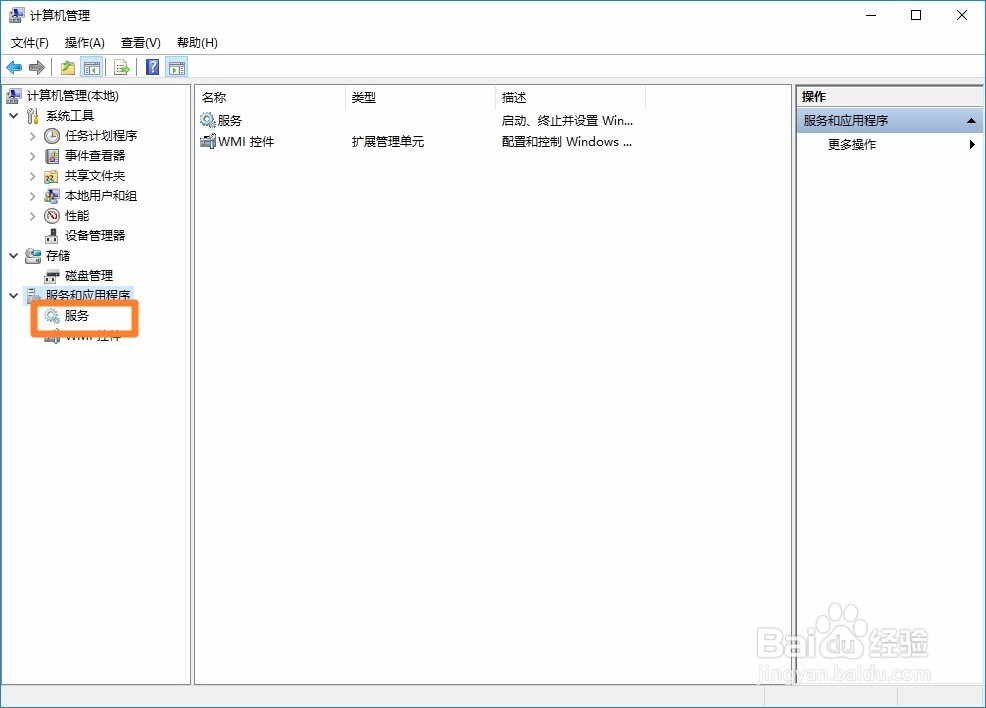Toggle the action pane visibility toolbar icon

(x=177, y=66)
